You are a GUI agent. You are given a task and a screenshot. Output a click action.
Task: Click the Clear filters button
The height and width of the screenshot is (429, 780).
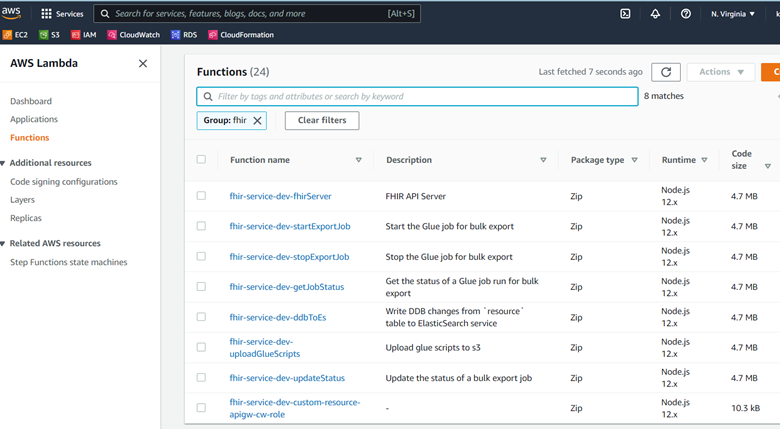pos(322,120)
